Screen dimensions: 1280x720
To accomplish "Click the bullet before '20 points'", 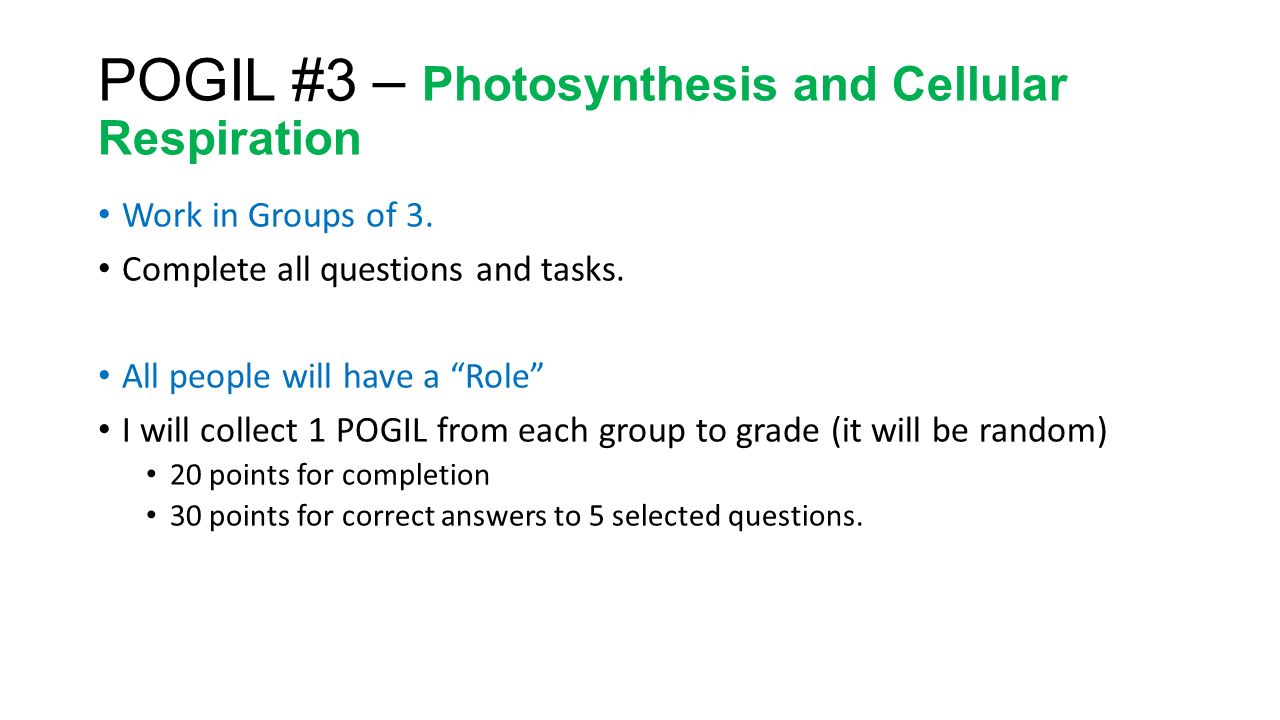I will click(152, 475).
